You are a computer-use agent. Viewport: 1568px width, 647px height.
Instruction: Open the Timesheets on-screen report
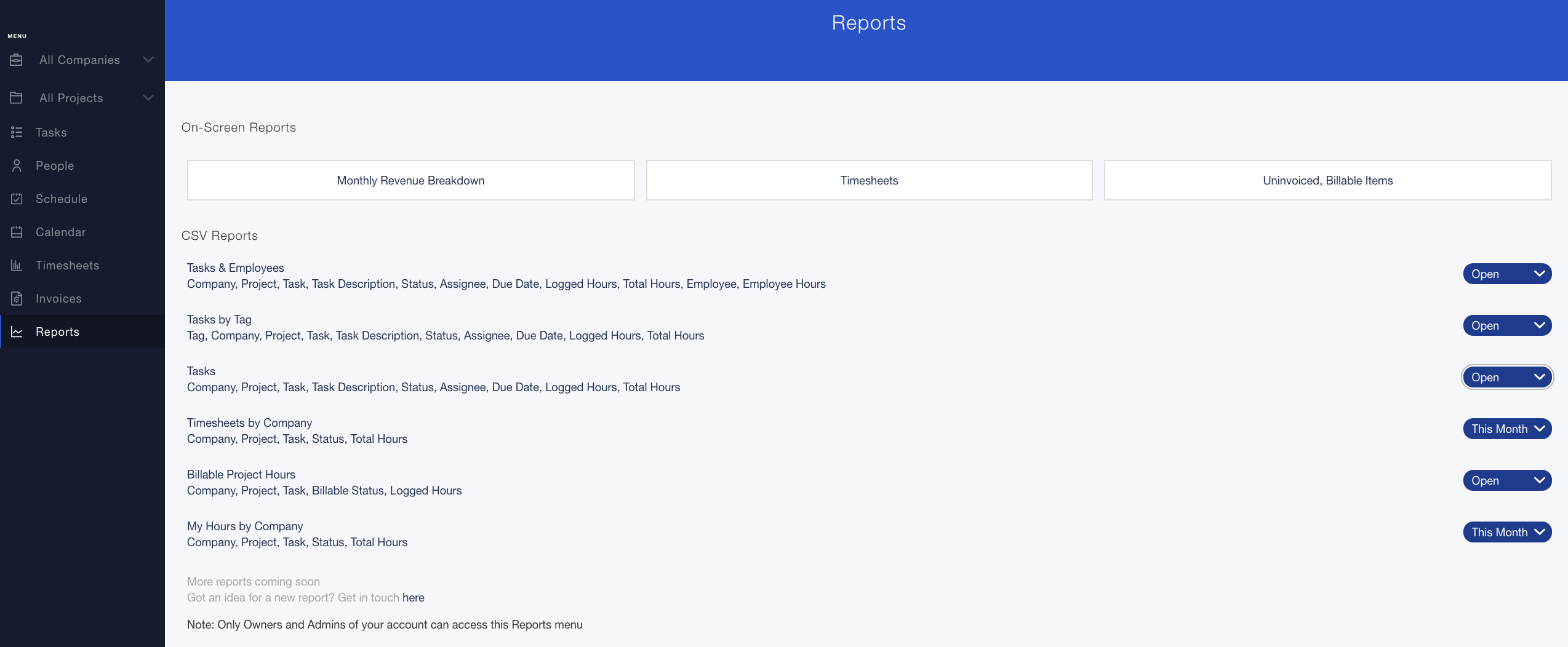click(869, 180)
